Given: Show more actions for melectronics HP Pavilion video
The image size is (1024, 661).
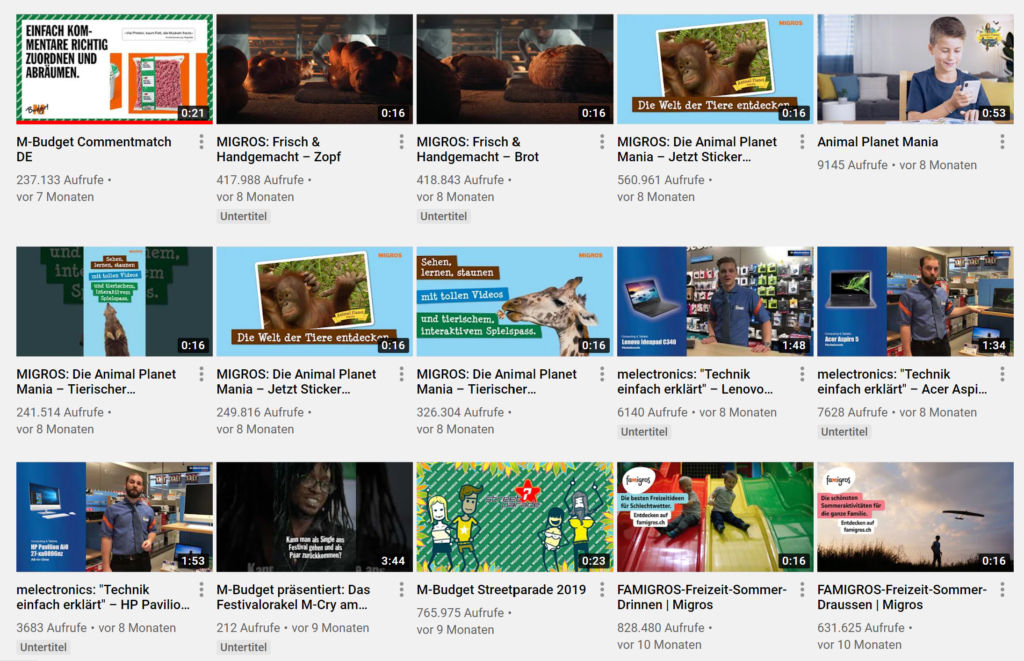Looking at the screenshot, I should (202, 590).
